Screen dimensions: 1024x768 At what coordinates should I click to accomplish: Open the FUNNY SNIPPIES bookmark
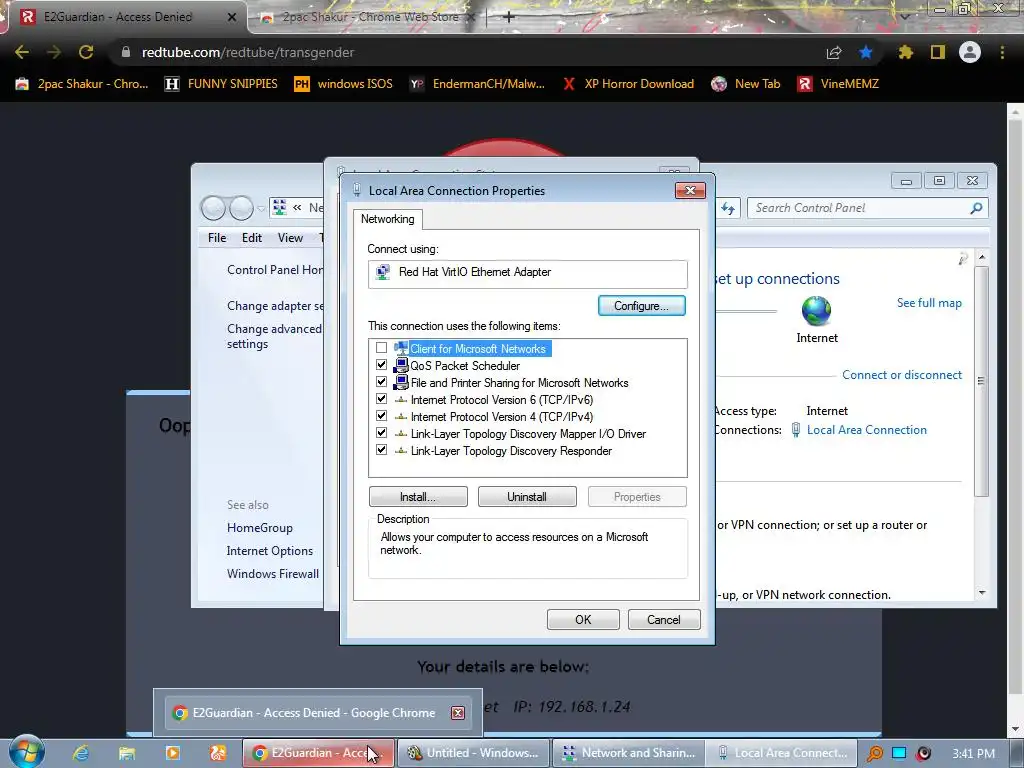tap(221, 84)
